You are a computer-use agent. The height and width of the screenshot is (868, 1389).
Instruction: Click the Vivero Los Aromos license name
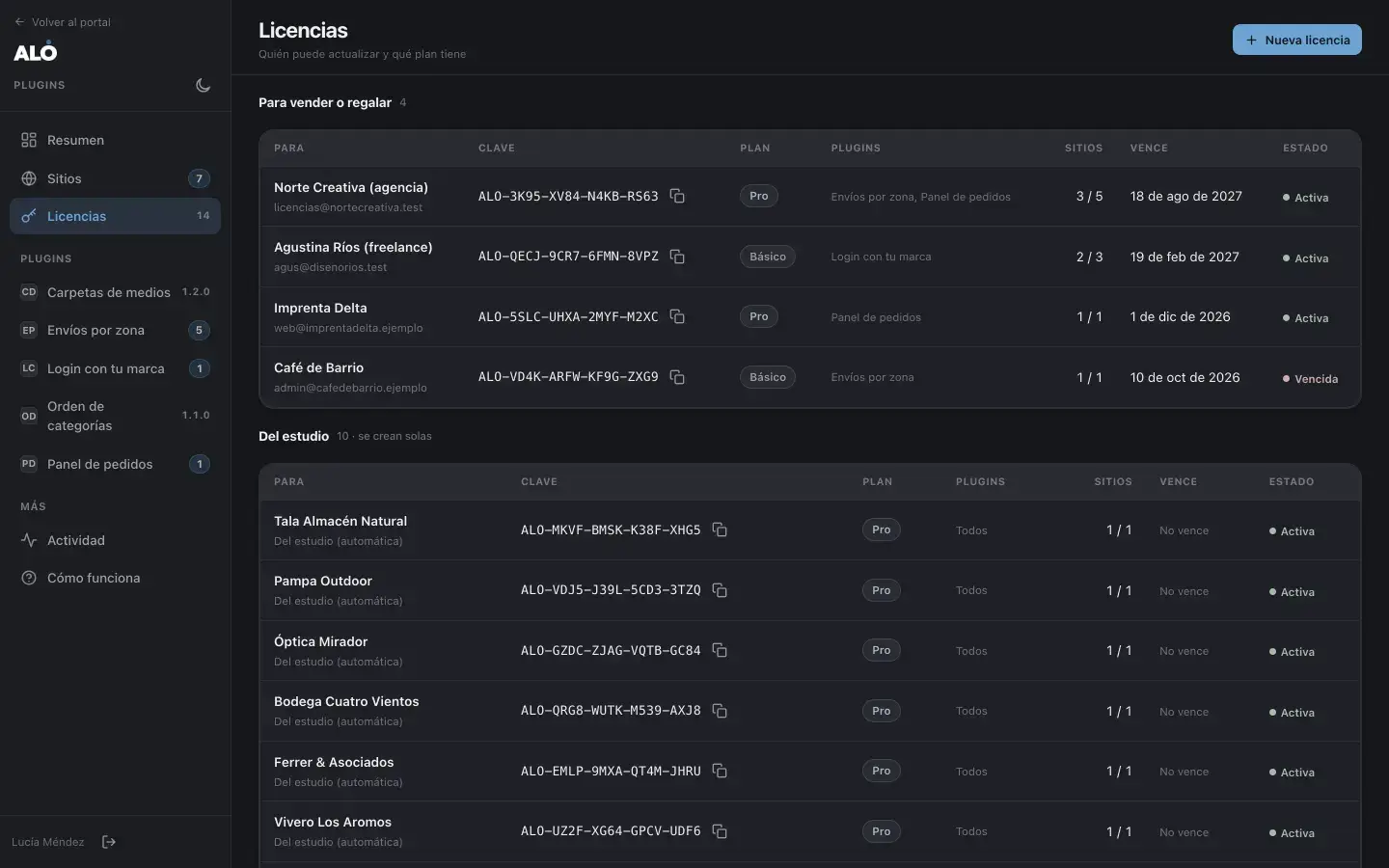pos(333,823)
